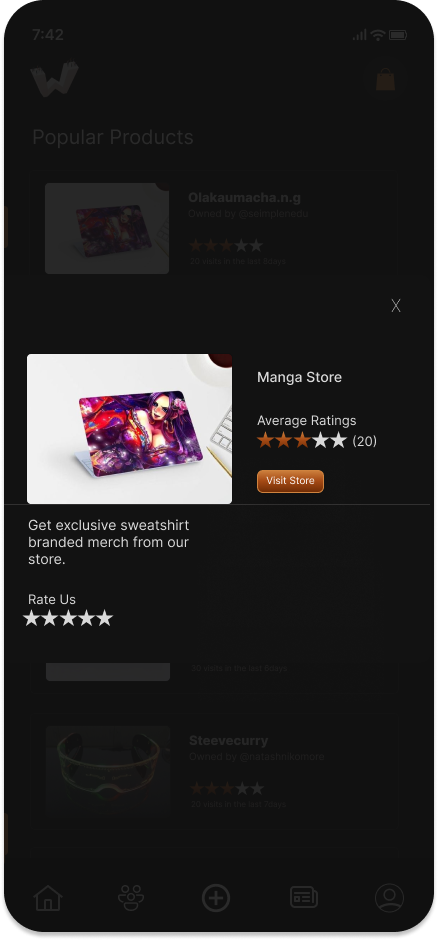The height and width of the screenshot is (940, 438).
Task: Open the community people icon tab
Action: [x=131, y=897]
